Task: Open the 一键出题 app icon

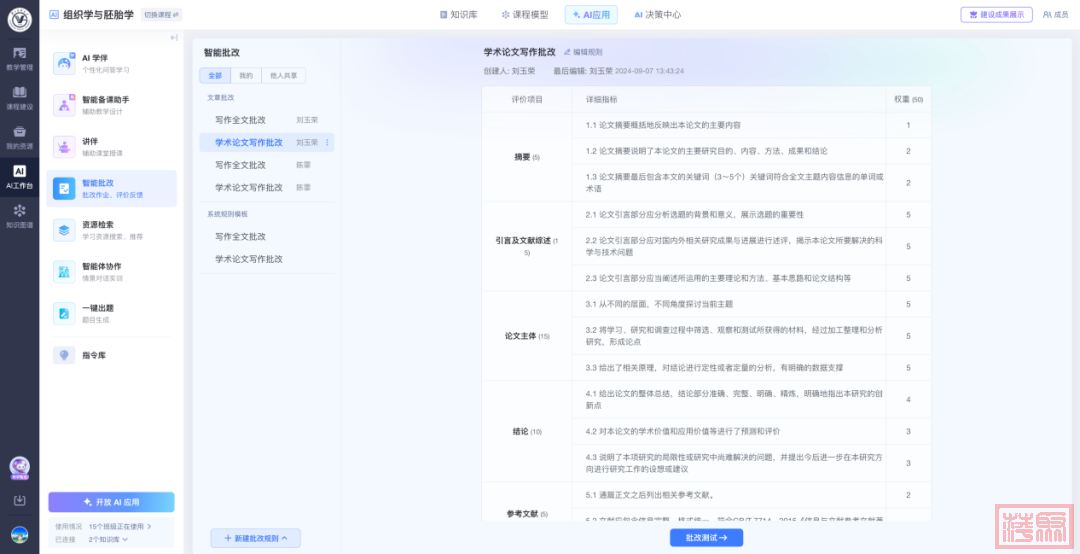Action: tap(64, 314)
